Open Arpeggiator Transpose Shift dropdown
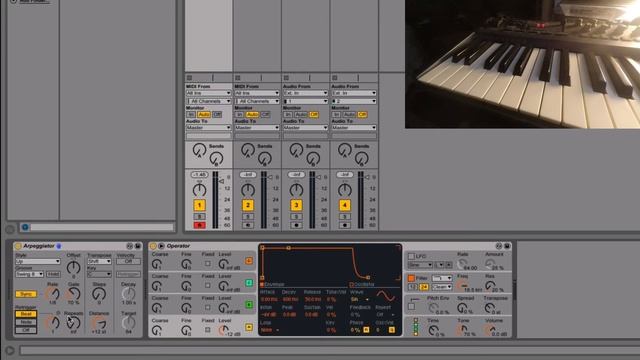This screenshot has width=640, height=360. (x=99, y=261)
